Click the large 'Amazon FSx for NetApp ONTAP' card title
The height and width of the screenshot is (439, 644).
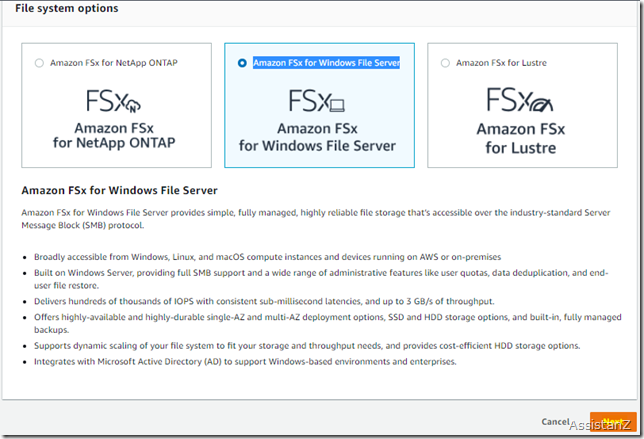click(x=114, y=136)
